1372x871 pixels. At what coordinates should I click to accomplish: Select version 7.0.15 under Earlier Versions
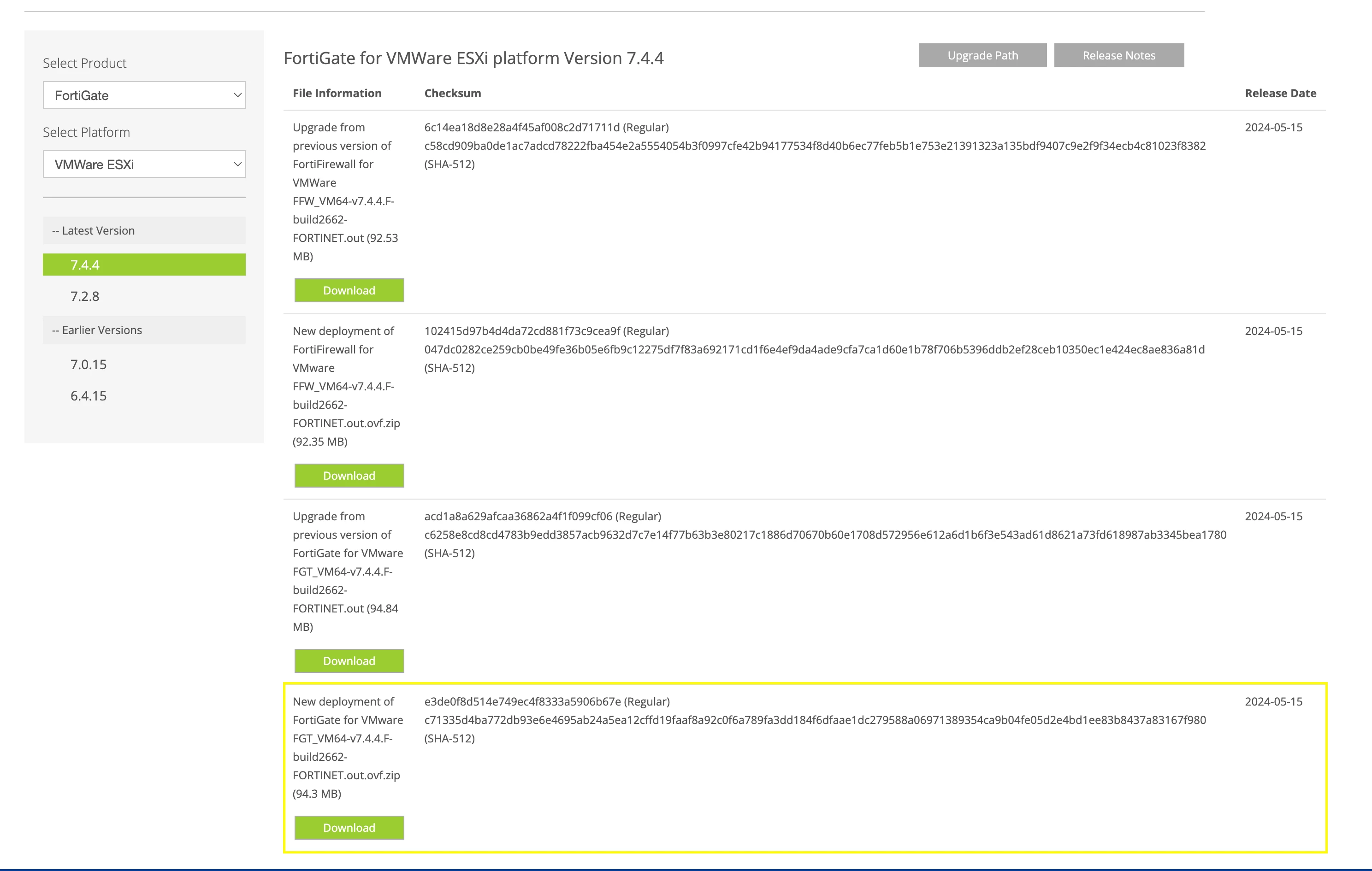[x=89, y=365]
